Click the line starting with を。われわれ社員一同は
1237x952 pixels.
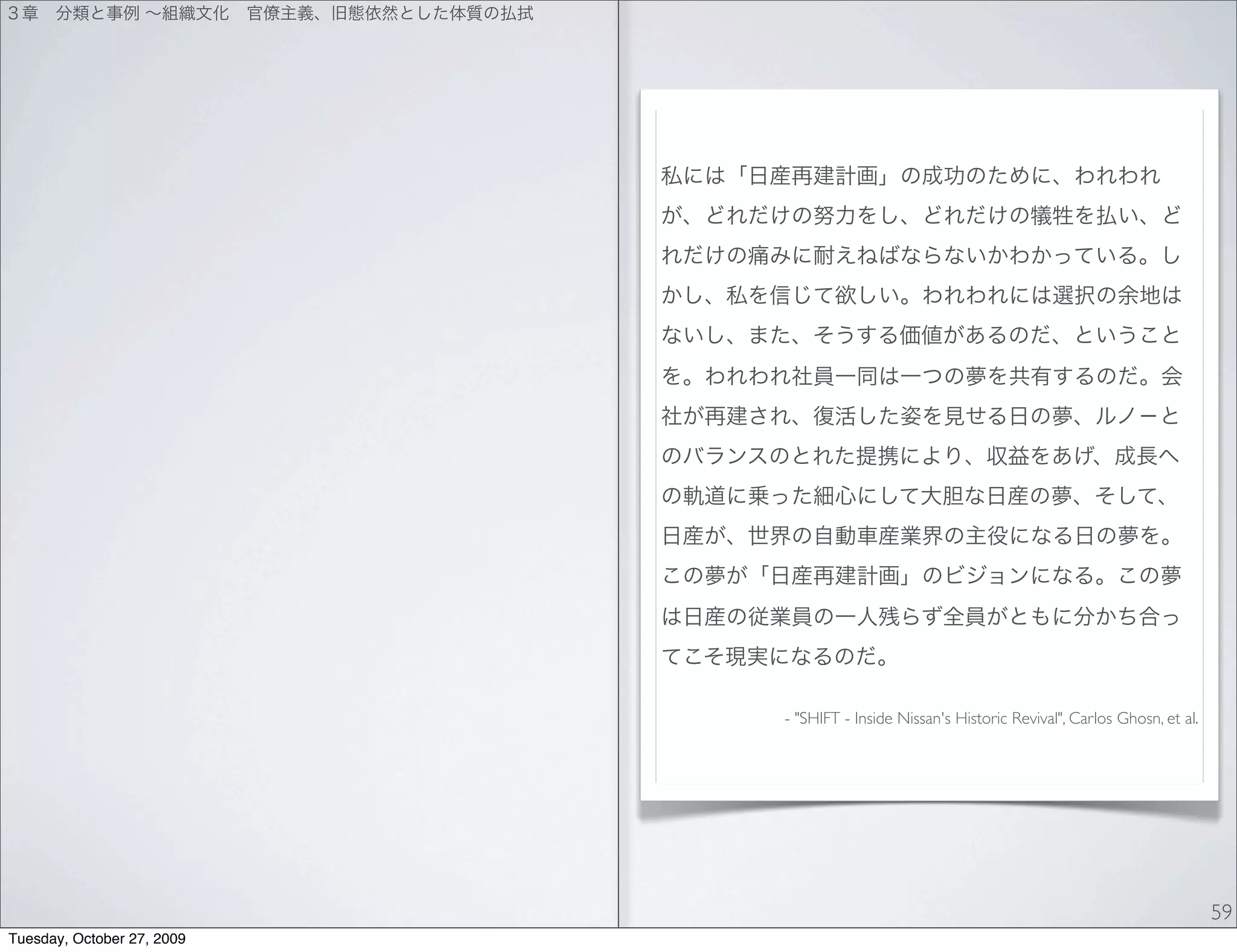922,376
